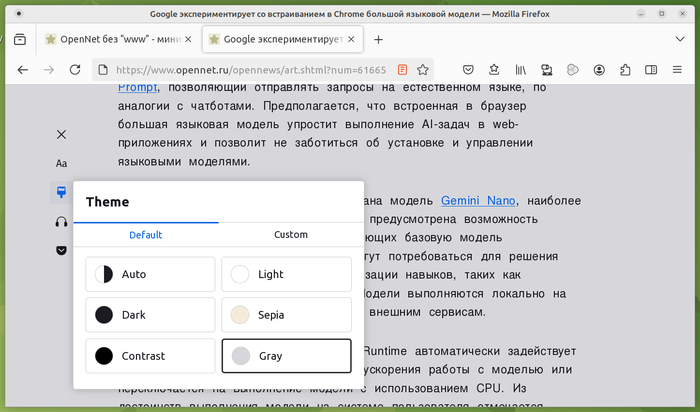The height and width of the screenshot is (412, 700).
Task: Open the Aa text and layout options
Action: click(x=62, y=163)
